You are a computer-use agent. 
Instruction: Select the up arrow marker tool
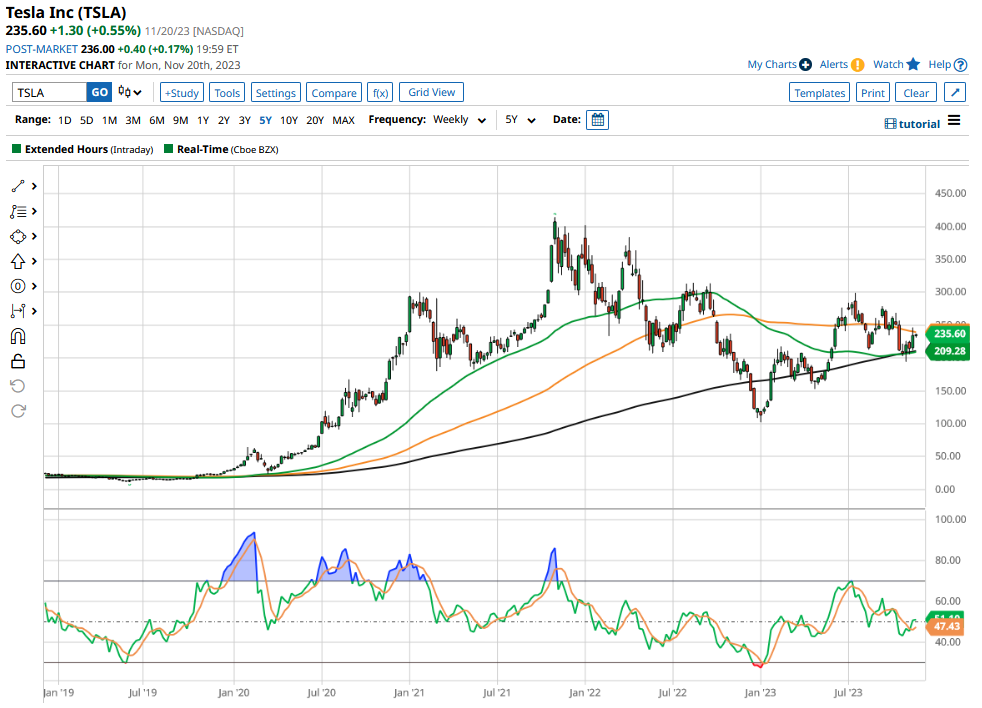[18, 261]
